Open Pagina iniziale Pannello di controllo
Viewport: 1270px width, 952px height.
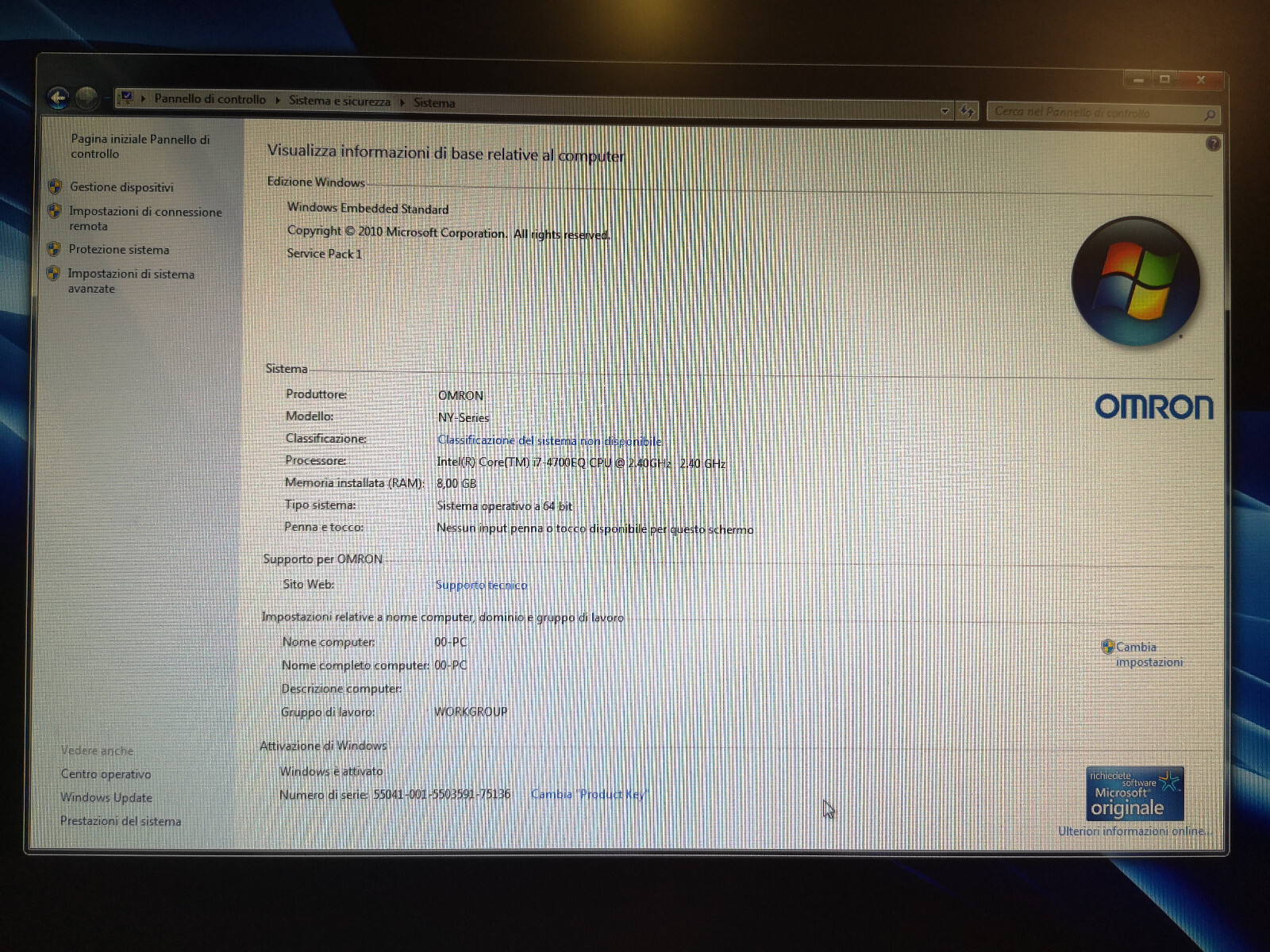pyautogui.click(x=140, y=146)
